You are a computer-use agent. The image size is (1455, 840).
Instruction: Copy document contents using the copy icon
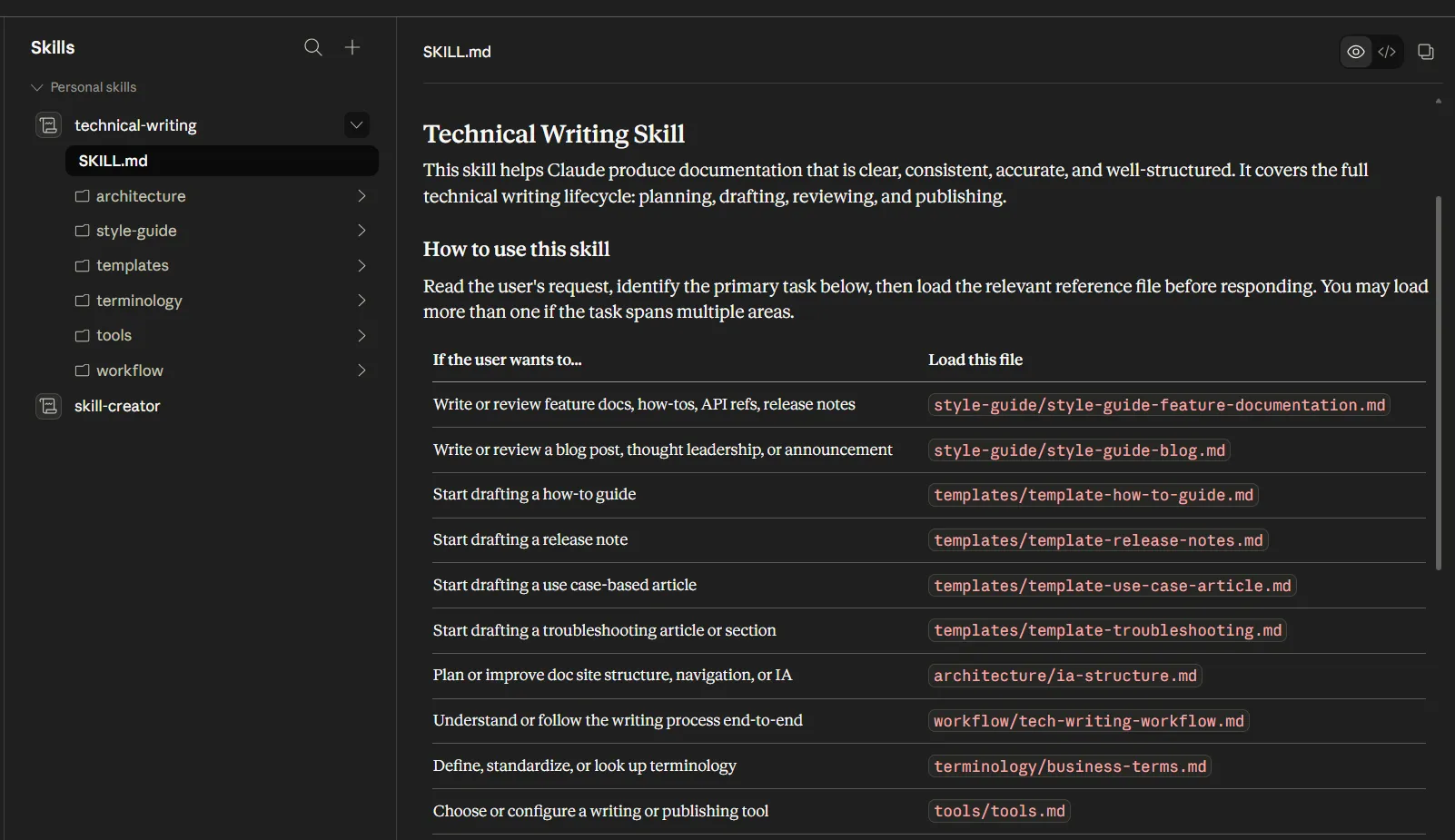click(x=1426, y=52)
